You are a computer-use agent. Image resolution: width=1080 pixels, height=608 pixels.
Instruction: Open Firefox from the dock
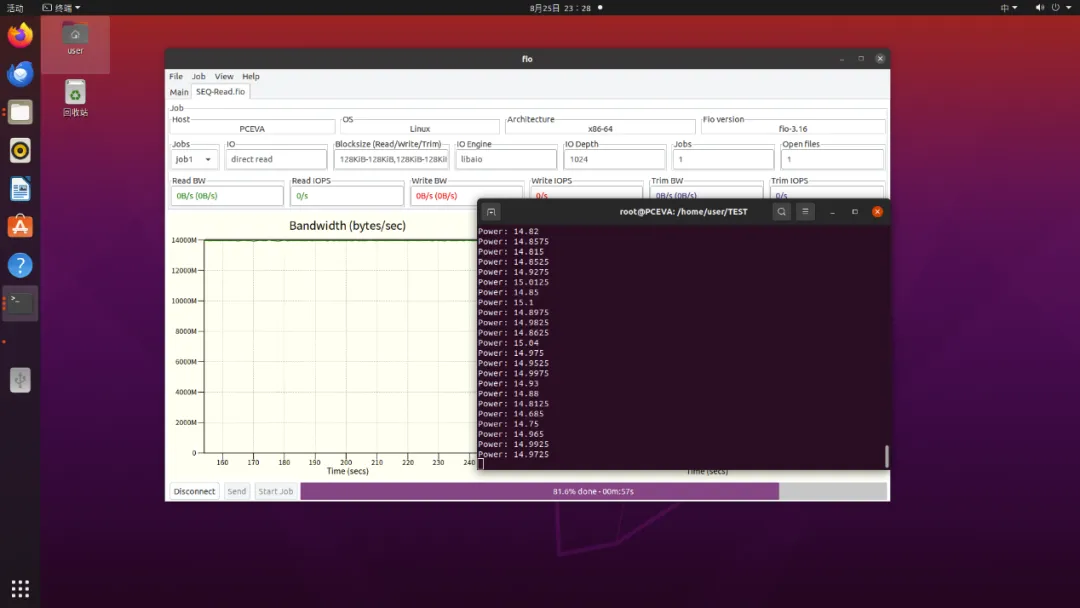(x=20, y=35)
